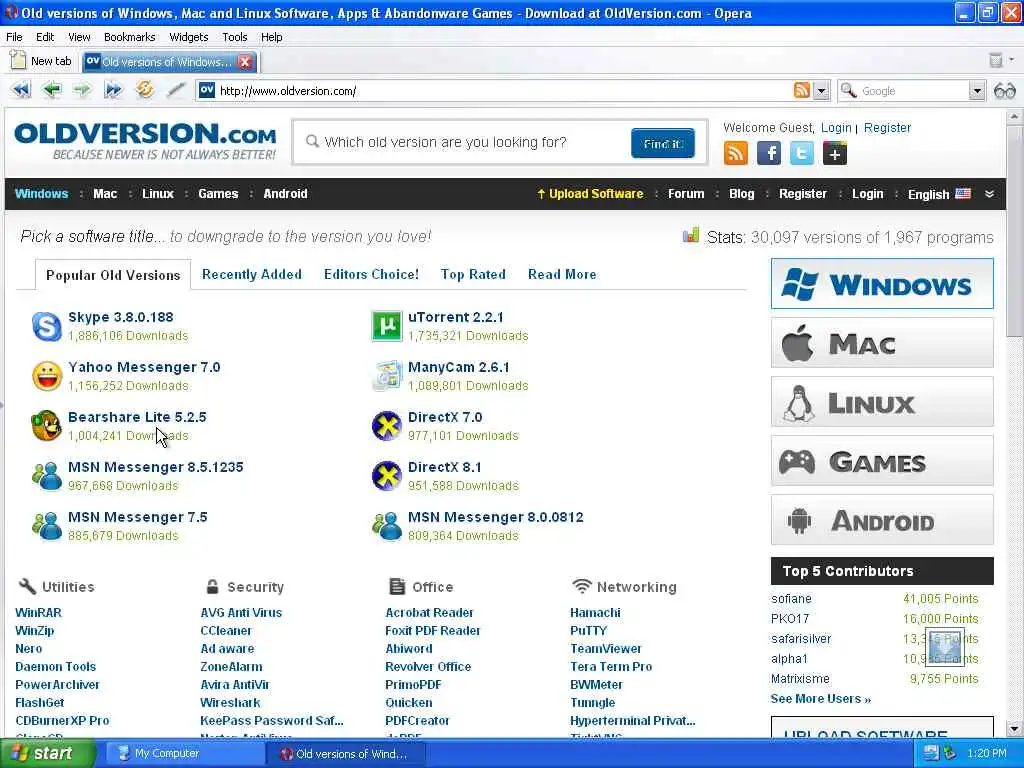This screenshot has width=1024, height=768.
Task: Reload the page with the orange reload icon
Action: [144, 89]
